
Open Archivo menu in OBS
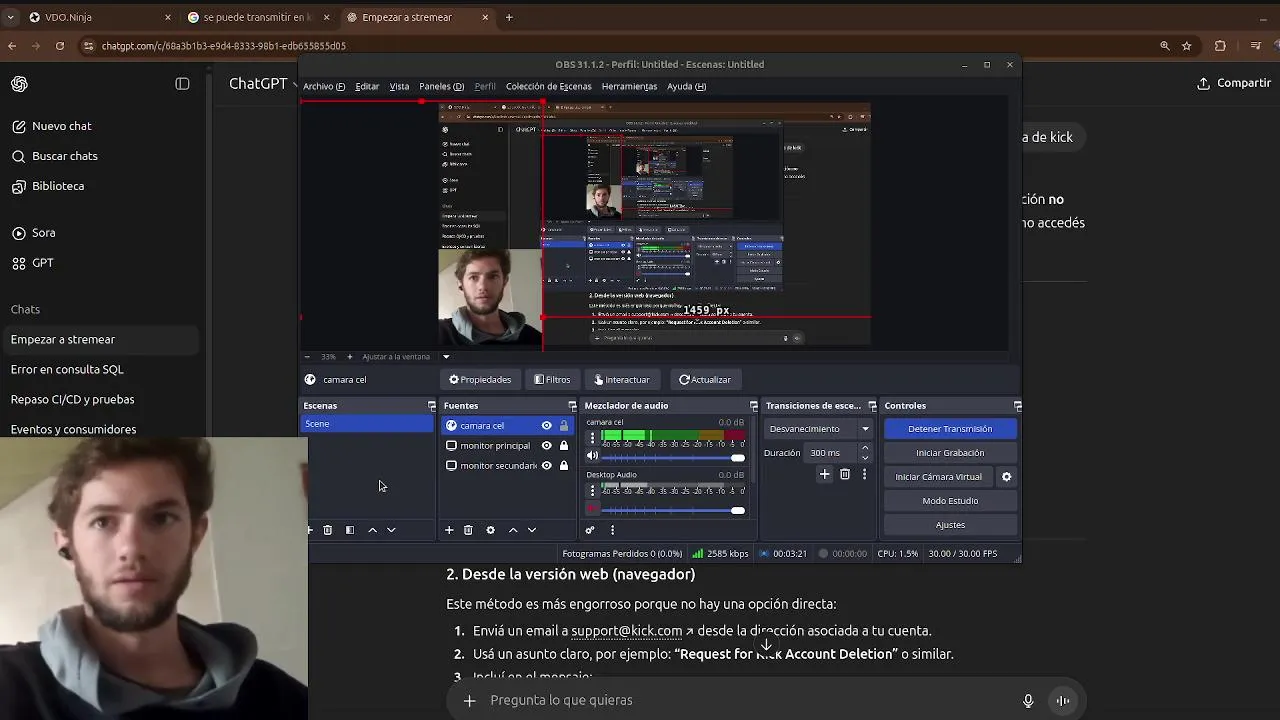[x=324, y=87]
